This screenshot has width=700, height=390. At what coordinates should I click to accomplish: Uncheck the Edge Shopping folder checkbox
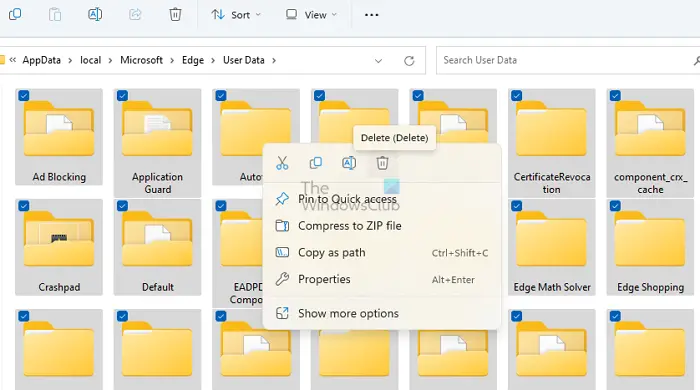(x=615, y=206)
